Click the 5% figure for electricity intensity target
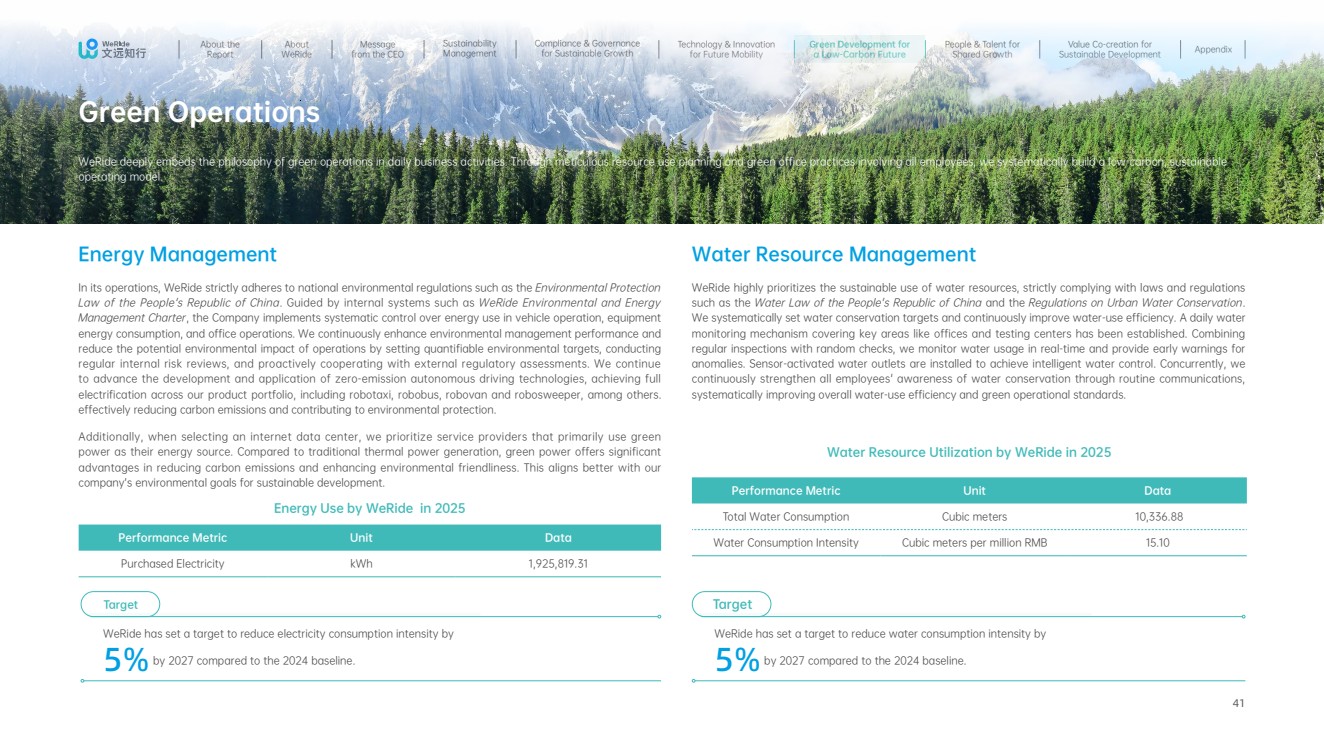1324x747 pixels. tap(126, 660)
